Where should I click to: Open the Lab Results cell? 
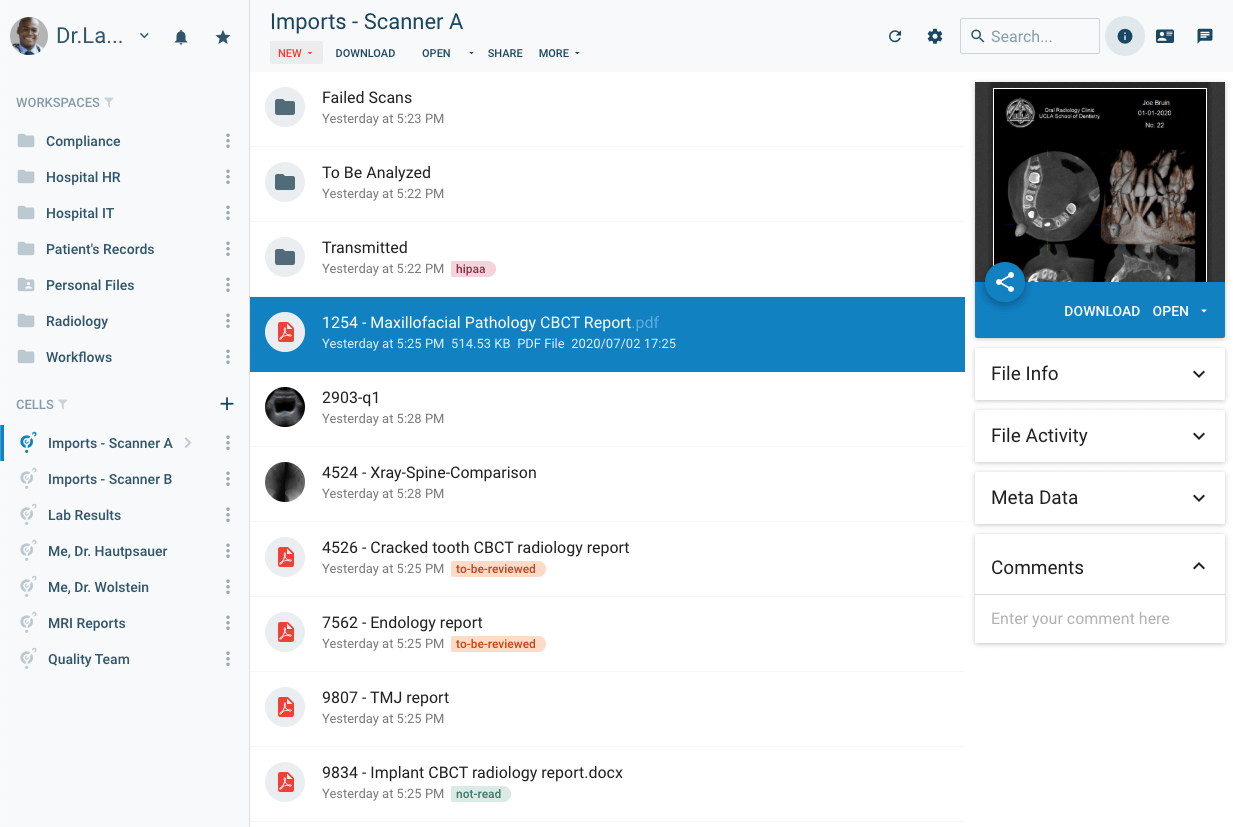click(x=84, y=515)
